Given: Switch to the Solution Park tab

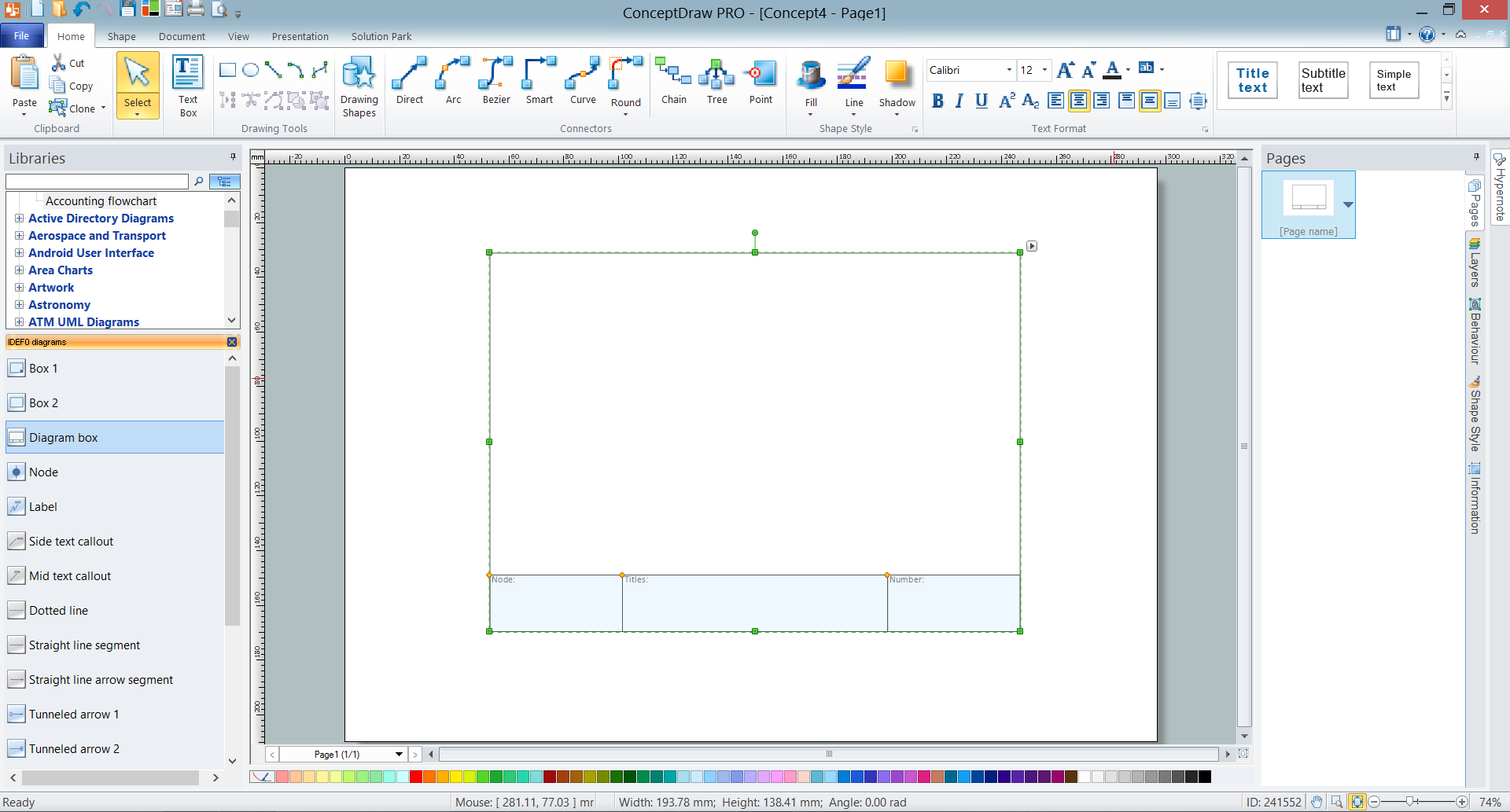Looking at the screenshot, I should [x=381, y=36].
